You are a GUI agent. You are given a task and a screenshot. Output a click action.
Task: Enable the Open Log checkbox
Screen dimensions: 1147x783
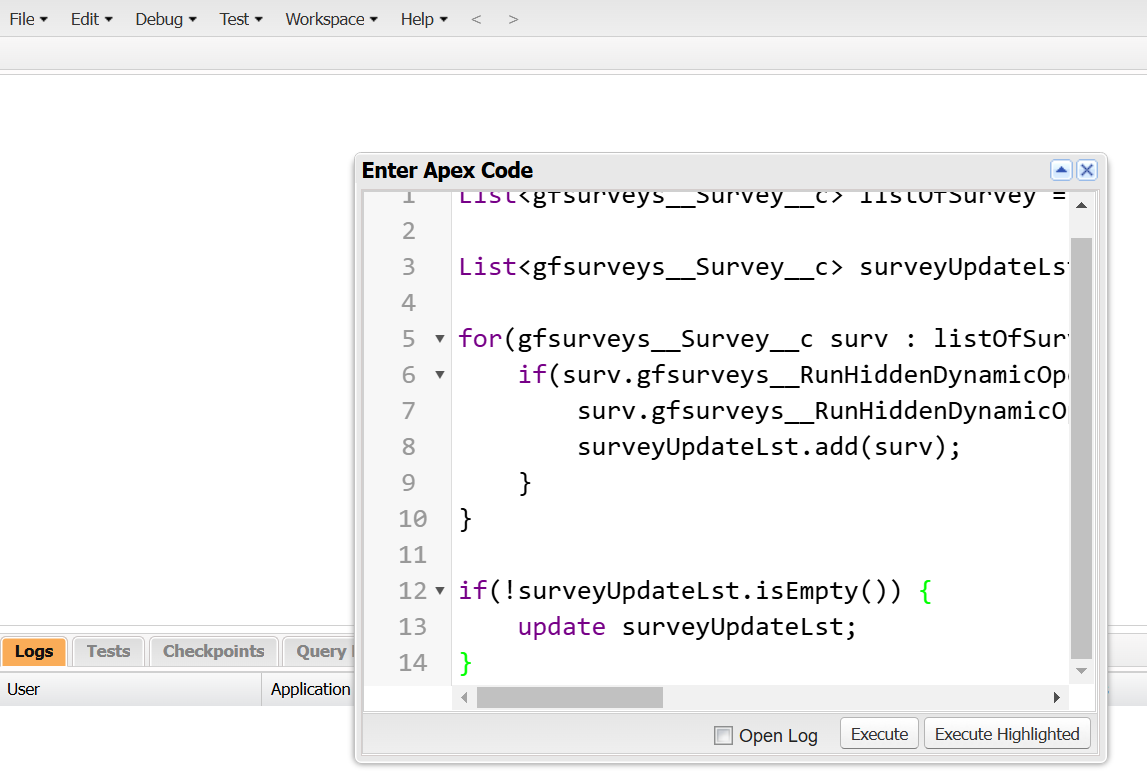(723, 736)
